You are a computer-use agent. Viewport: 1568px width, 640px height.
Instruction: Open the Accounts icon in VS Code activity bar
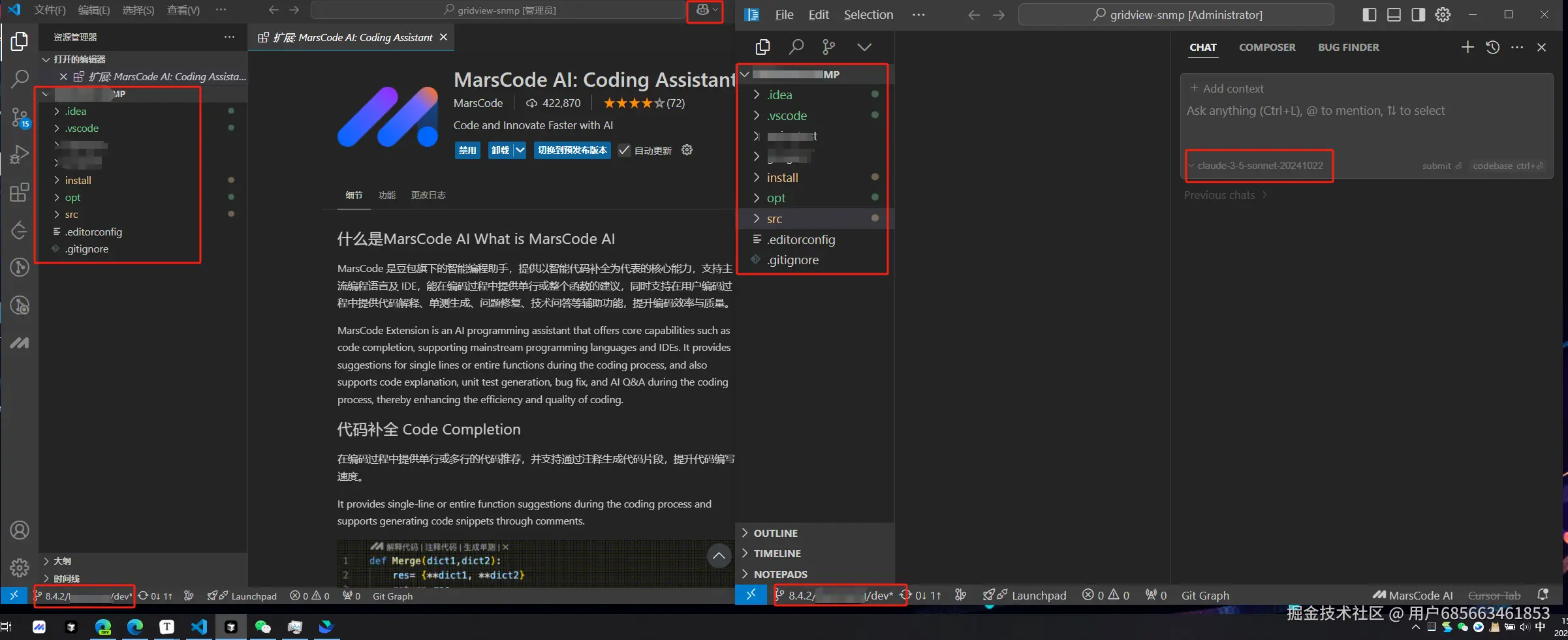[x=20, y=530]
